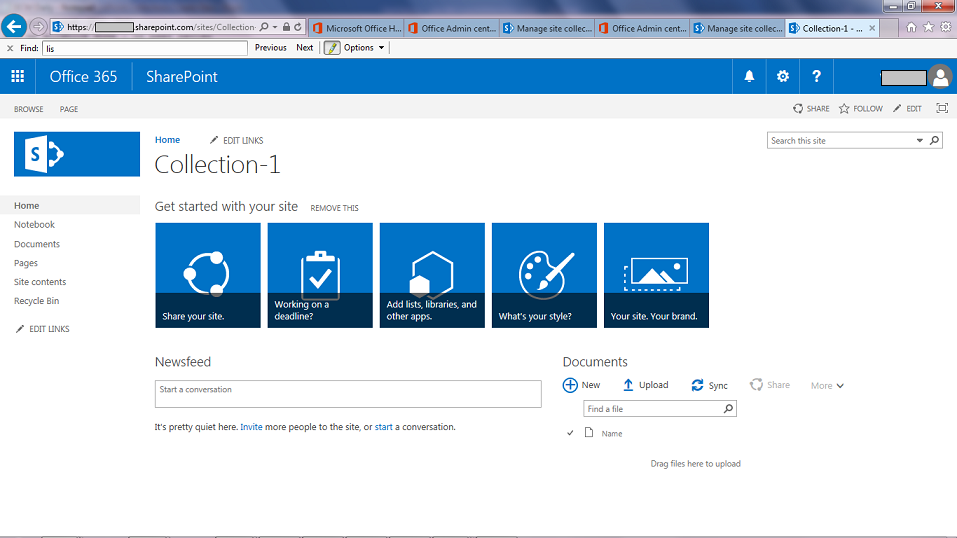Screen dimensions: 957x538
Task: Click the SharePoint site logo
Action: coord(77,154)
